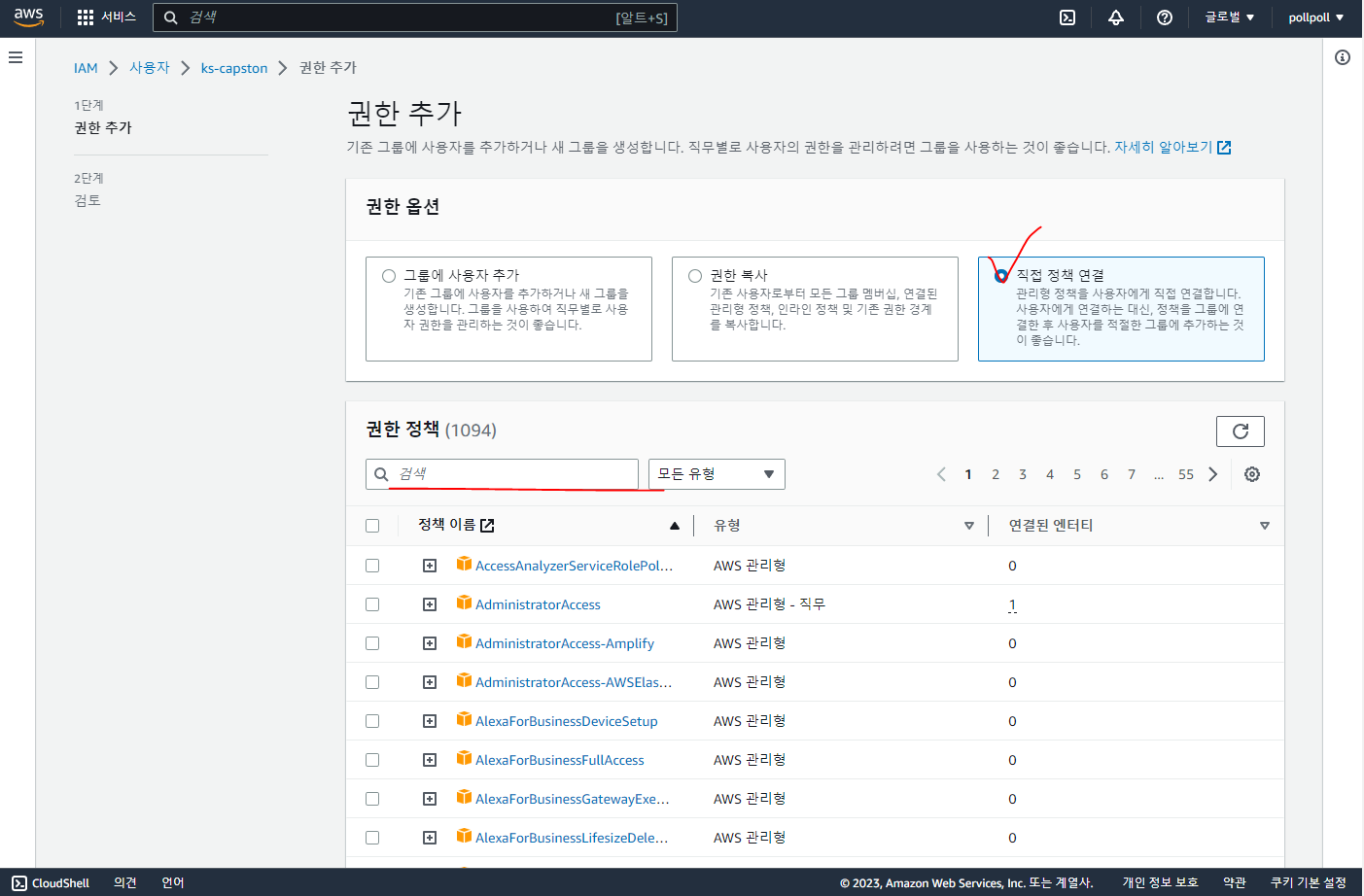
Task: Expand the AdministratorAccess-Amplify row details
Action: pyautogui.click(x=430, y=643)
